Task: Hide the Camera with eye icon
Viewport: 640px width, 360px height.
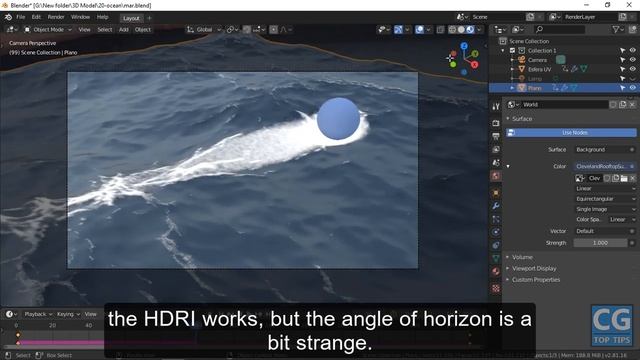Action: tap(632, 60)
